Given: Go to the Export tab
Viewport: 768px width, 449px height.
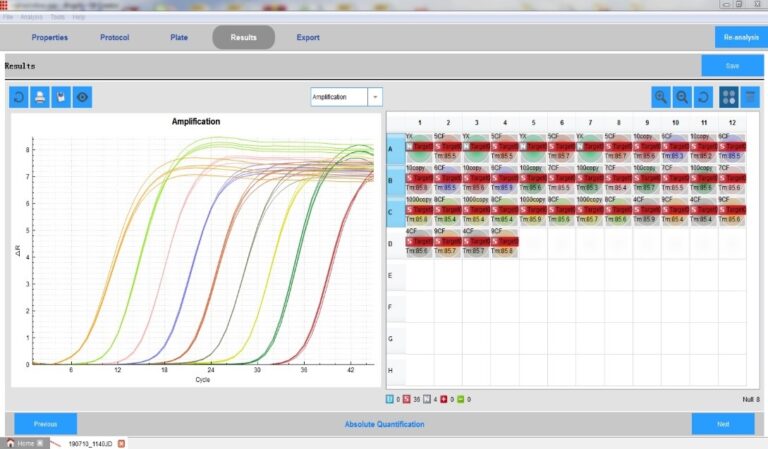Looking at the screenshot, I should pos(308,38).
